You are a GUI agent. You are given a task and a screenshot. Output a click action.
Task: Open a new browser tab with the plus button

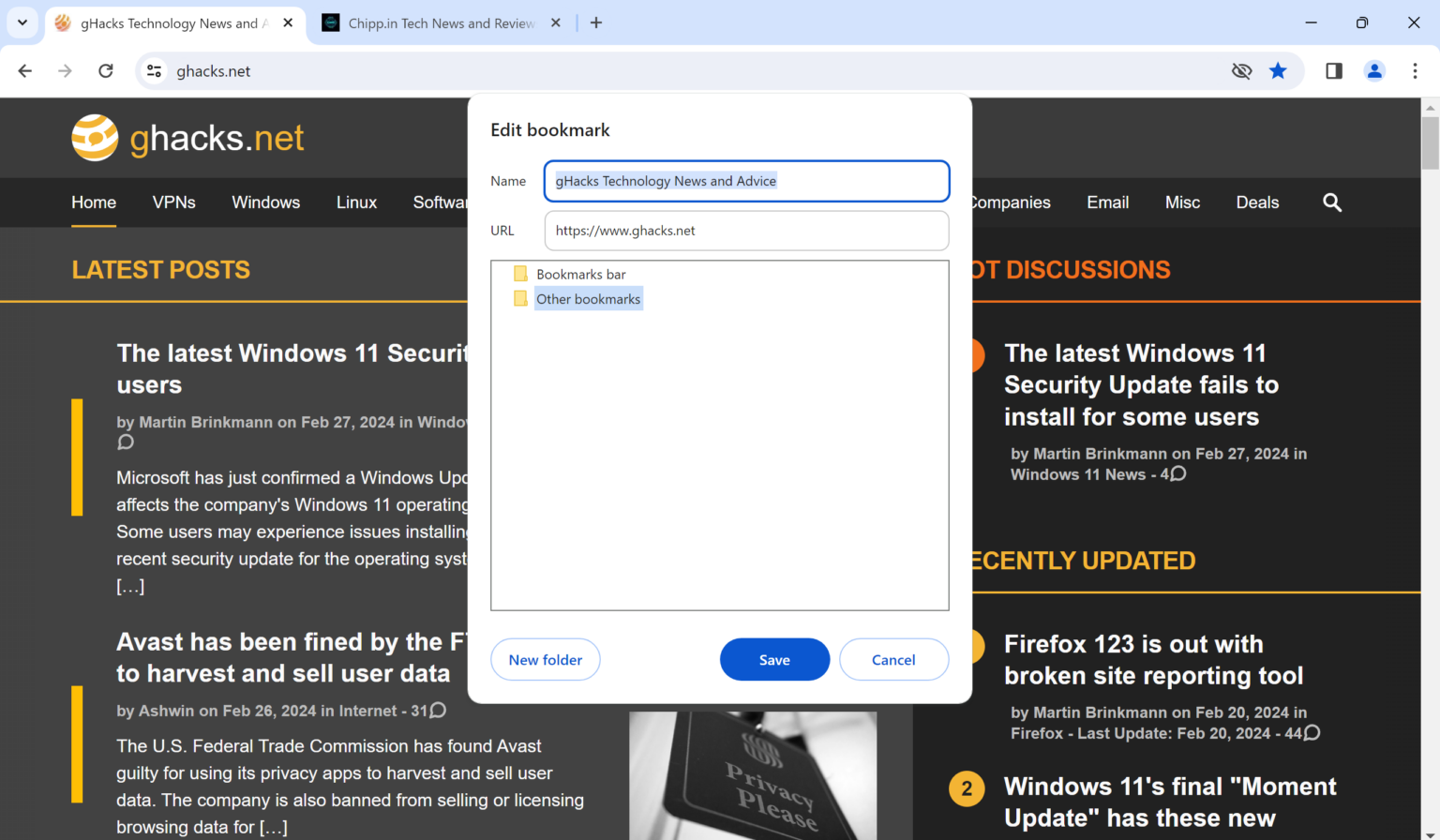[596, 22]
